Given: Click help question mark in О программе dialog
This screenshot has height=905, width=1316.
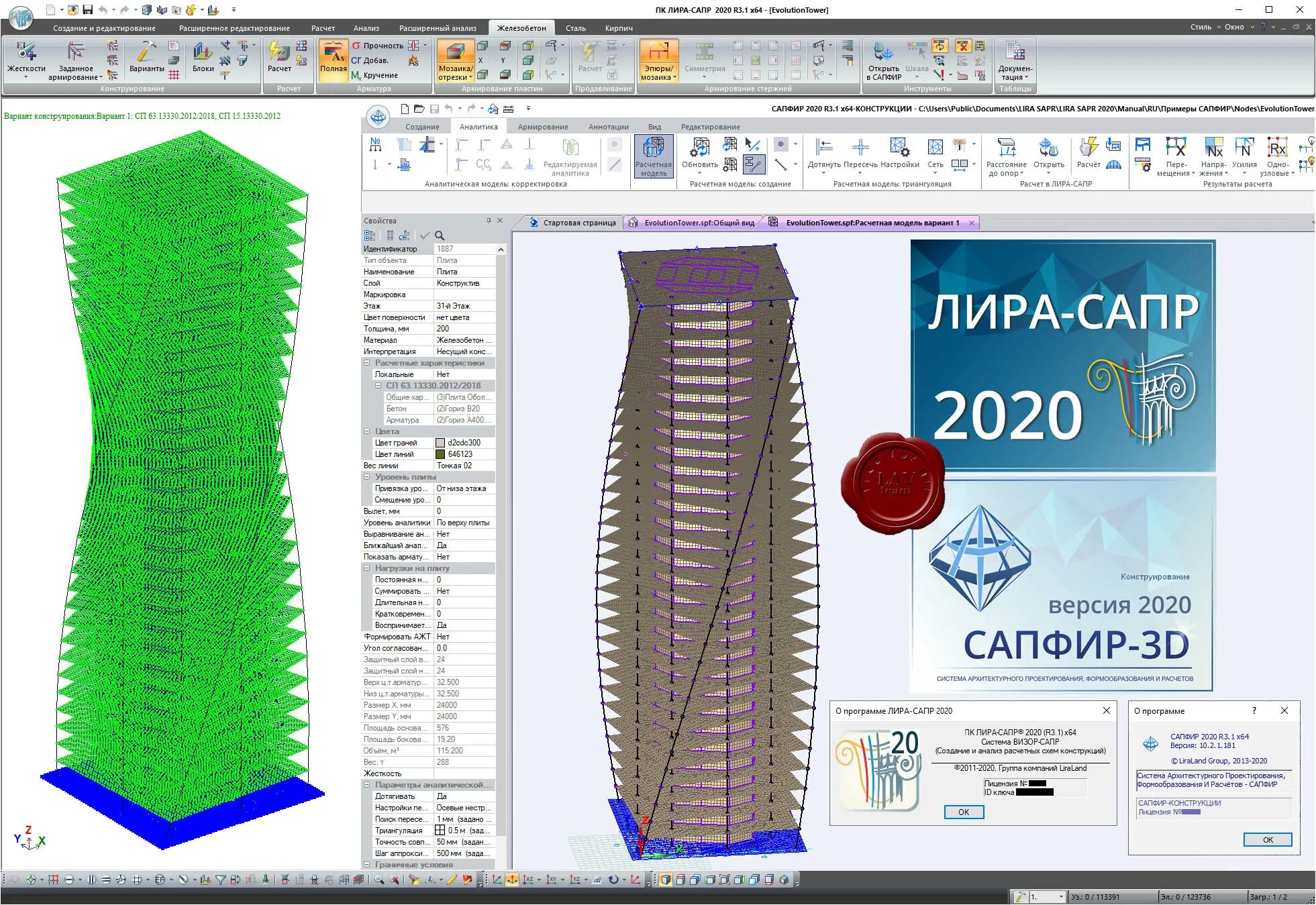Looking at the screenshot, I should click(1254, 710).
